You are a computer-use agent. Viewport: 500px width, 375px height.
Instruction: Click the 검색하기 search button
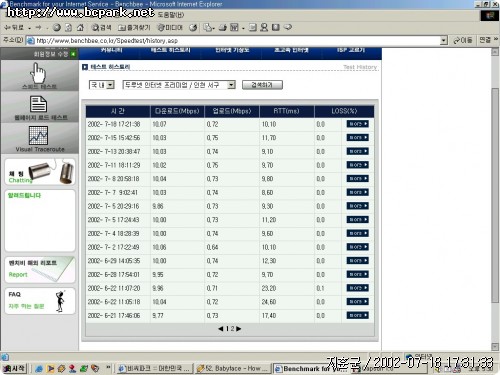coord(262,85)
